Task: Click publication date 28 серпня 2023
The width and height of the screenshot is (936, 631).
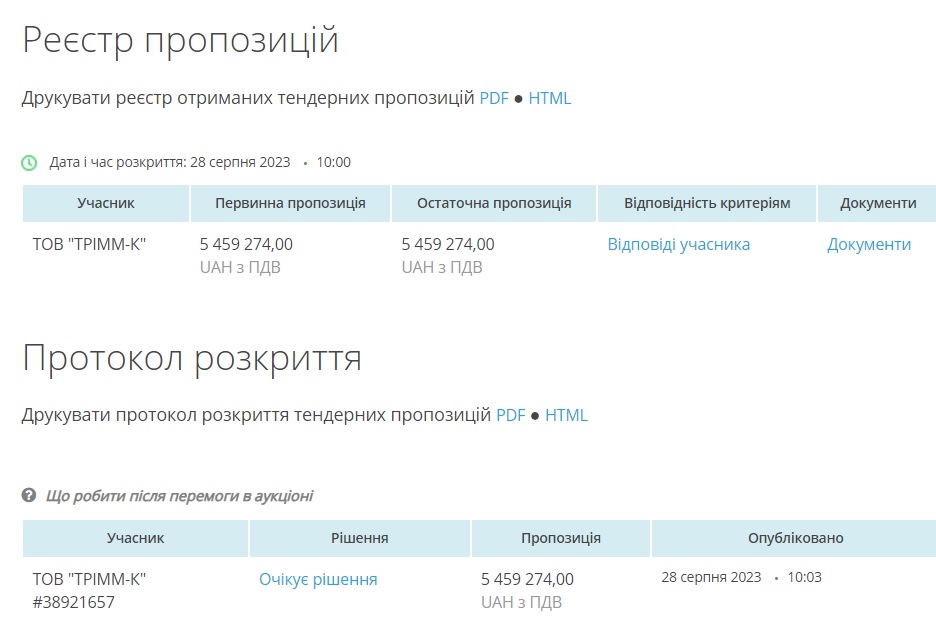Action: pos(711,577)
